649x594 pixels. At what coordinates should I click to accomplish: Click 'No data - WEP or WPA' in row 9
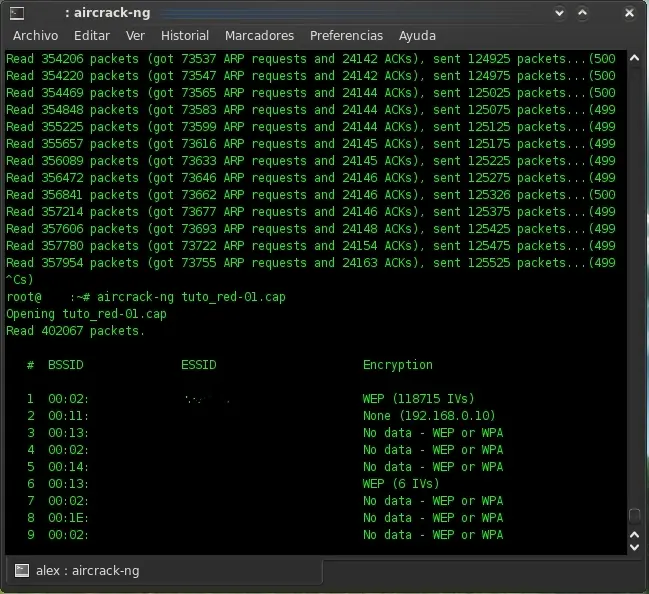coord(433,534)
